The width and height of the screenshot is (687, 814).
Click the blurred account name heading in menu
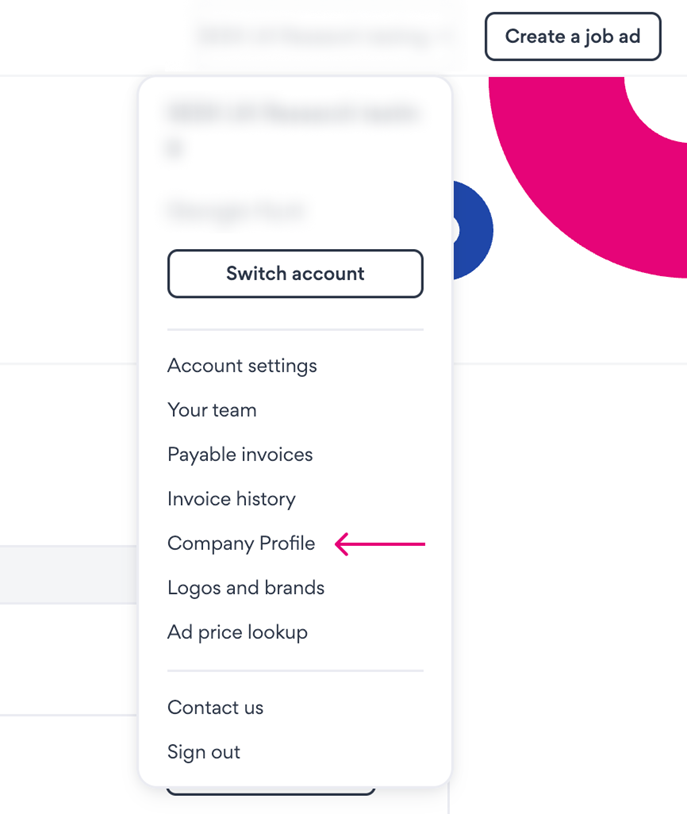click(x=294, y=130)
